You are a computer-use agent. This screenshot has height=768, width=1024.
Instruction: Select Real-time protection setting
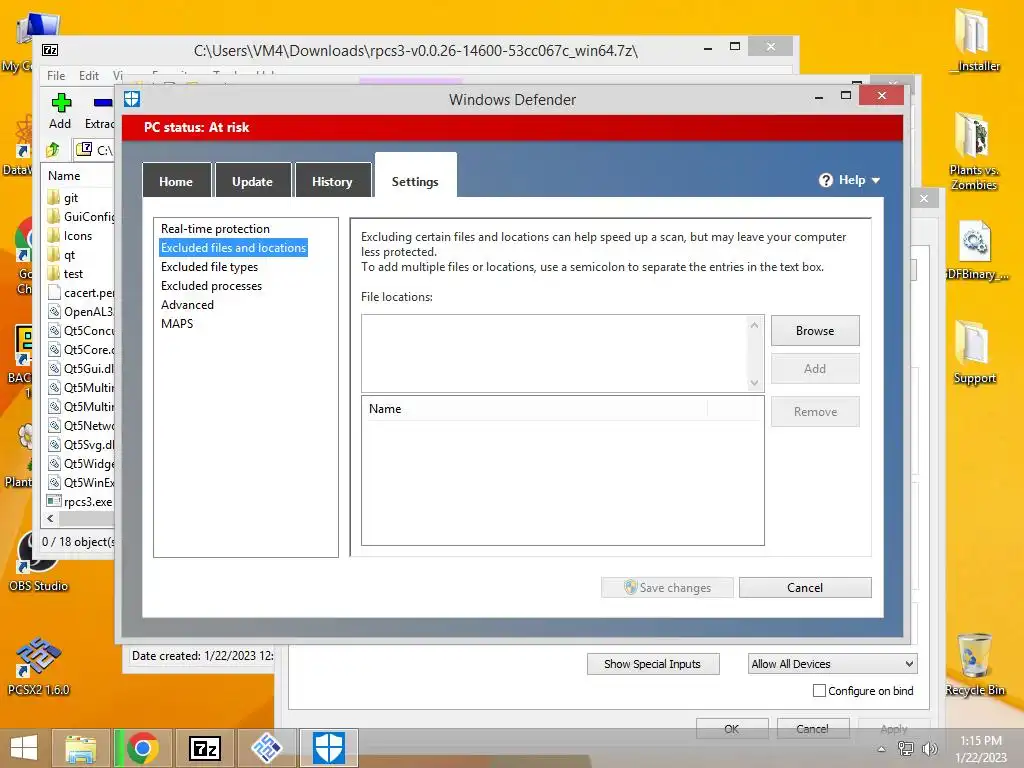[x=216, y=229]
